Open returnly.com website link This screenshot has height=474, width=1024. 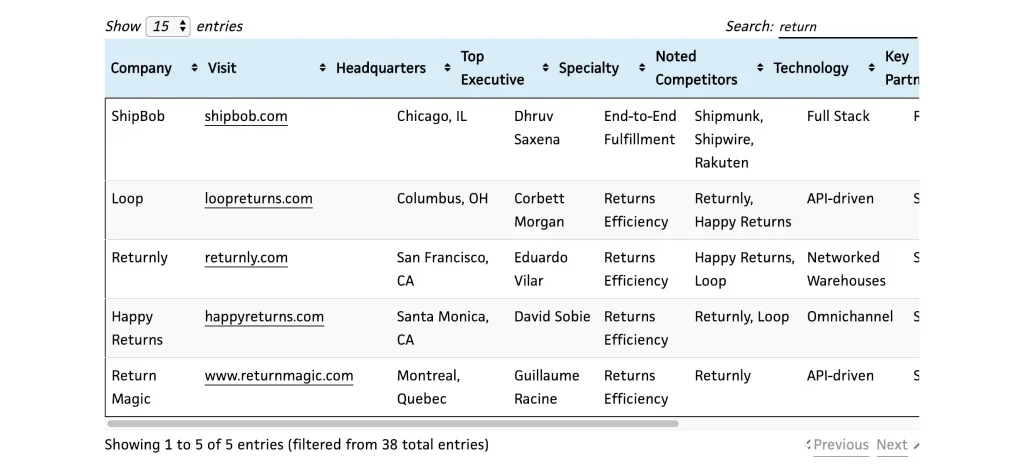246,257
